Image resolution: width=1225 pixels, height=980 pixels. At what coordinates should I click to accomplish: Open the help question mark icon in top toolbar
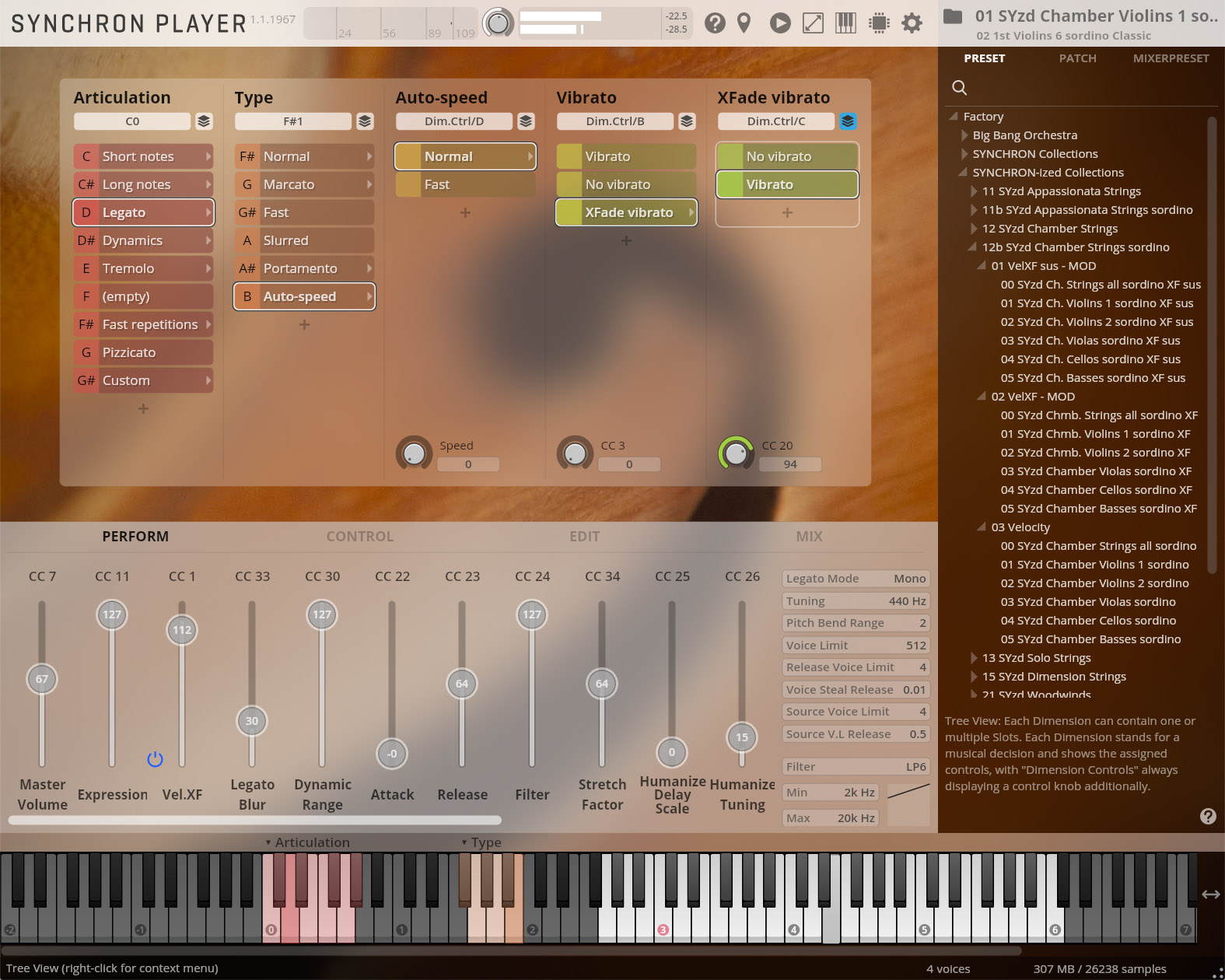[715, 23]
